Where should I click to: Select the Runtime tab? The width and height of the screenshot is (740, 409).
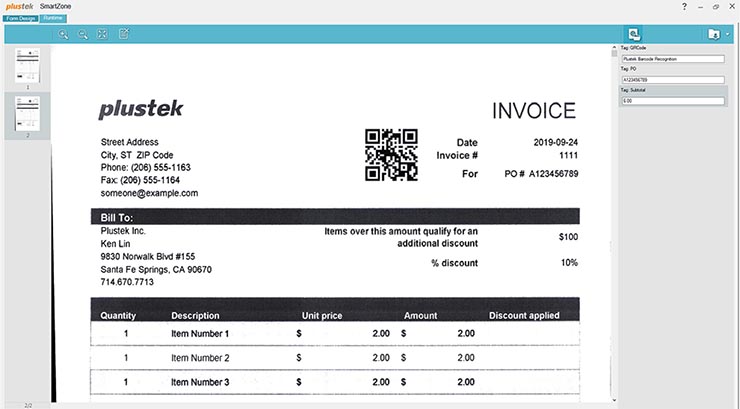coord(53,18)
